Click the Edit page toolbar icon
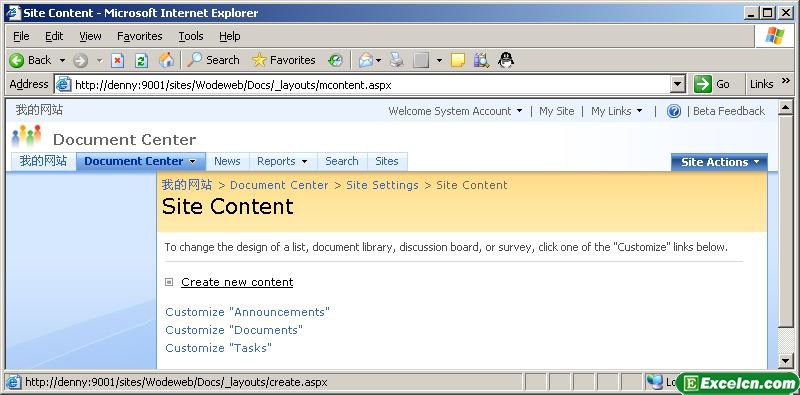800x395 pixels. pyautogui.click(x=421, y=61)
